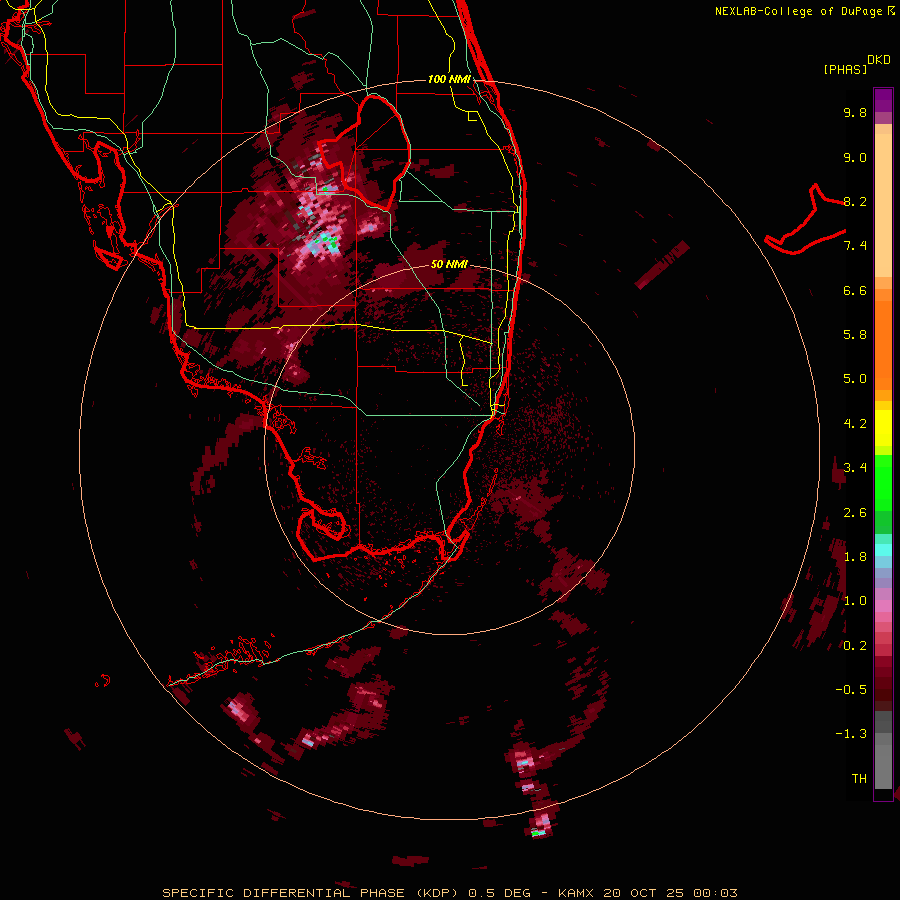
Task: Click the 50 NMI range ring label
Action: point(449,265)
